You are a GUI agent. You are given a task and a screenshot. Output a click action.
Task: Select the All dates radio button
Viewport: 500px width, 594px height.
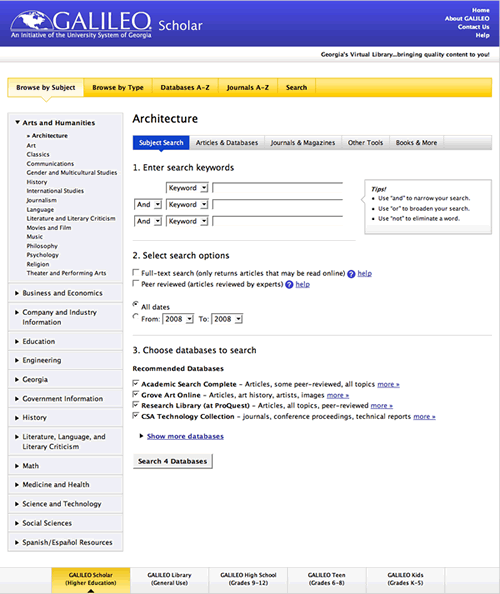click(135, 304)
